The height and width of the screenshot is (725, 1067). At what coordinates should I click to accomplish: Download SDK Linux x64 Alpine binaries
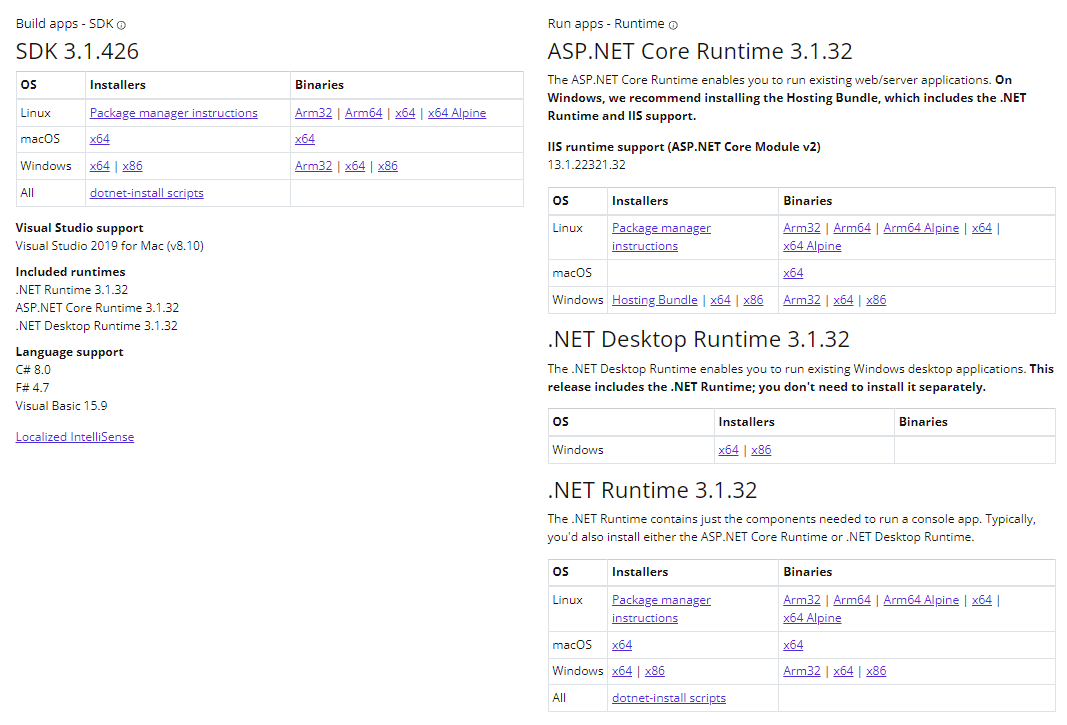(457, 113)
